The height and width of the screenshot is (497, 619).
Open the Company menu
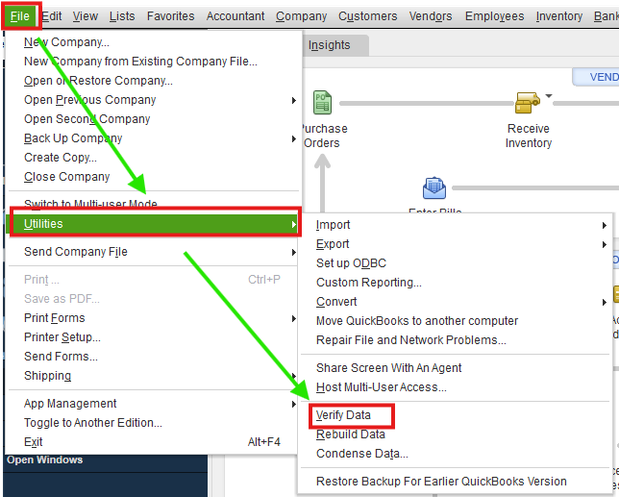coord(301,16)
